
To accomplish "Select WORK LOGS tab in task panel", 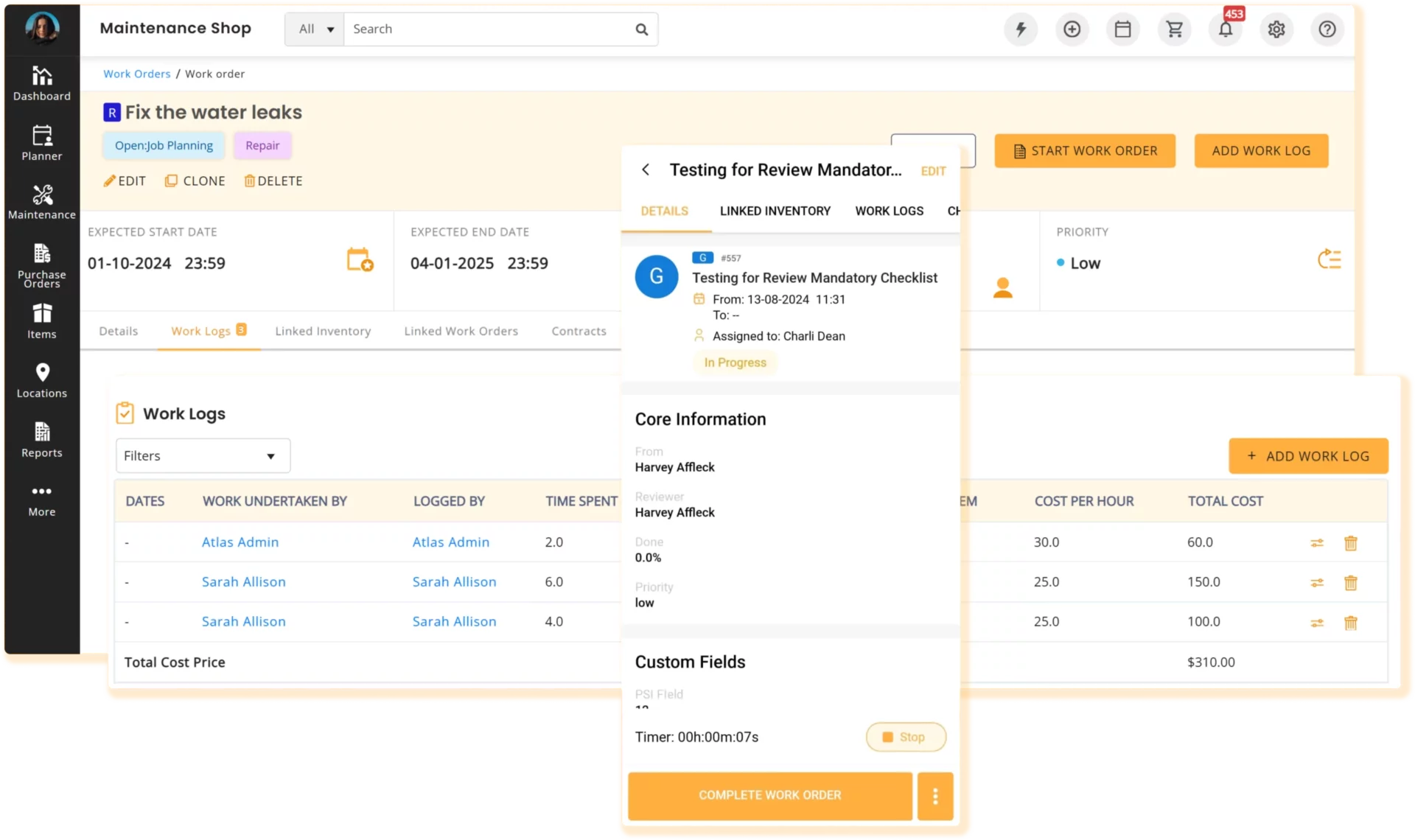I will pos(889,211).
